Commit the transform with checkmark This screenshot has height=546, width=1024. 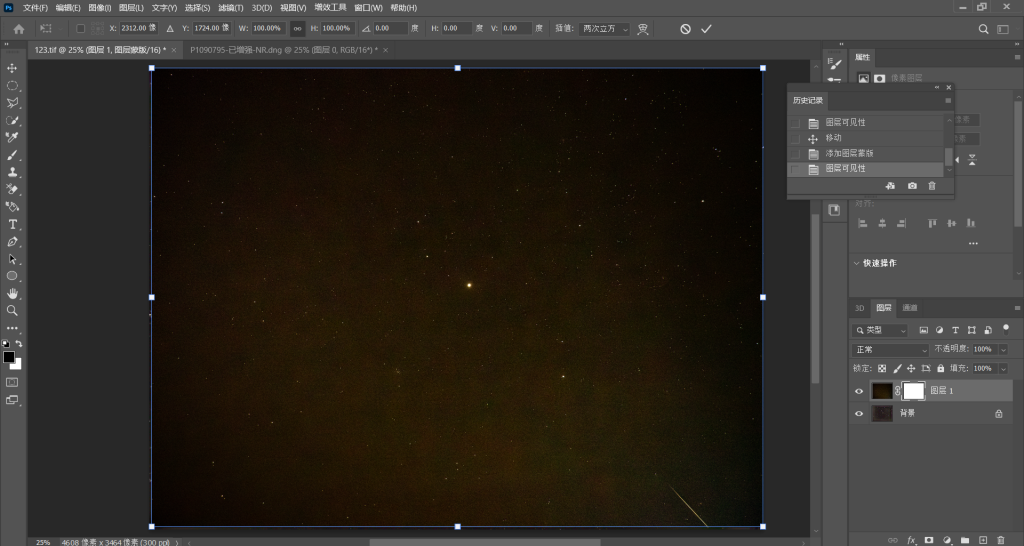[706, 29]
